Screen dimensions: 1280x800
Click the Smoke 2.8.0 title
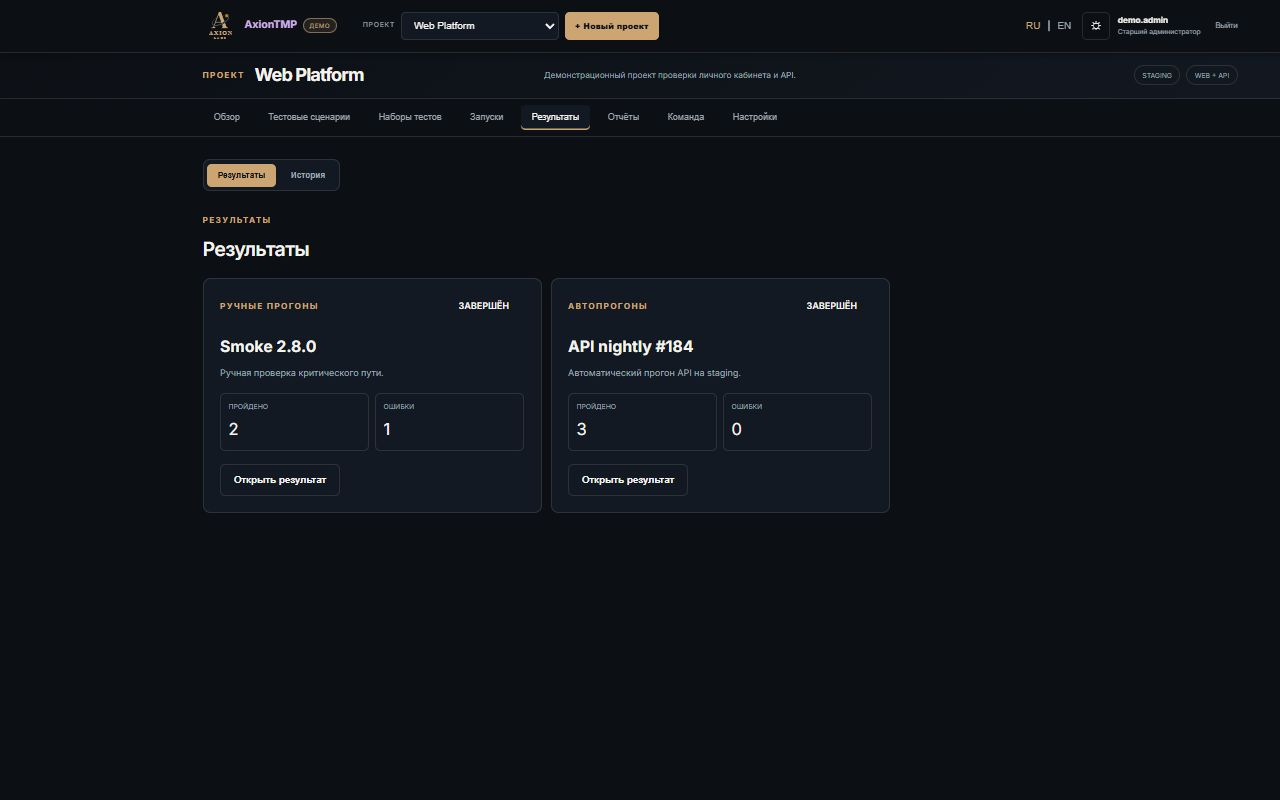[x=268, y=346]
